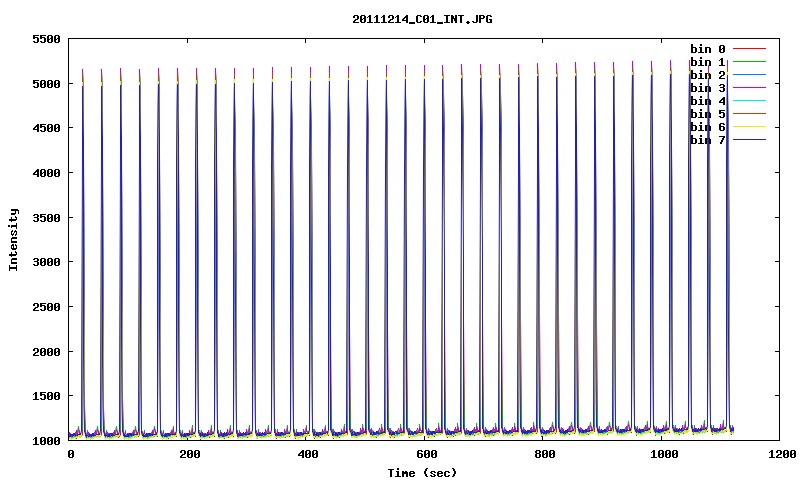Click the plot title 20111214_C01_INT.JPG
This screenshot has height=480, width=800.
(x=422, y=19)
